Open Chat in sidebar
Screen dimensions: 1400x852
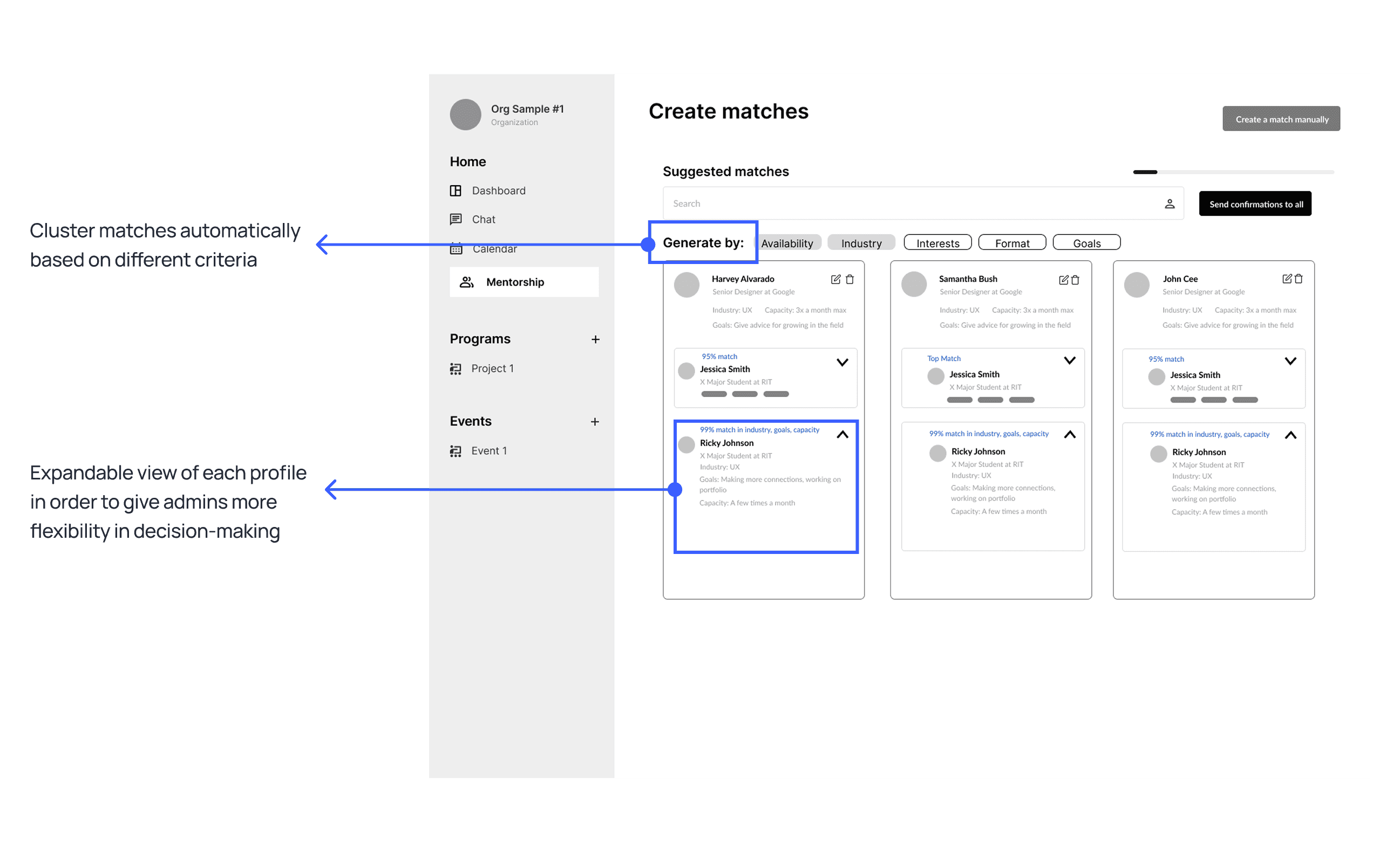pyautogui.click(x=483, y=219)
